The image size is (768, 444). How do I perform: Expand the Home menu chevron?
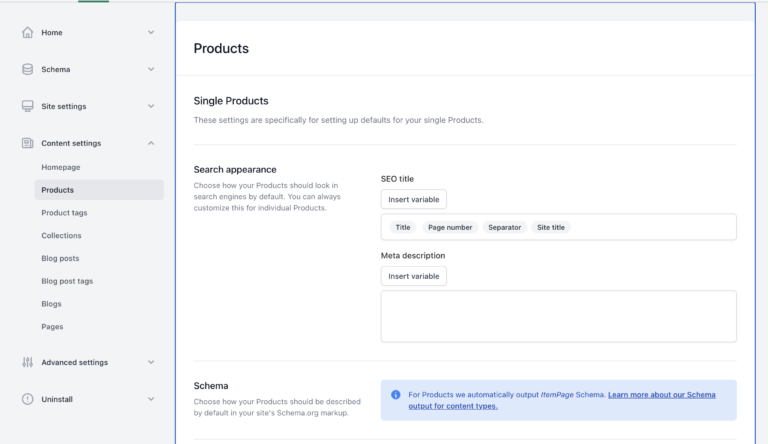[151, 32]
